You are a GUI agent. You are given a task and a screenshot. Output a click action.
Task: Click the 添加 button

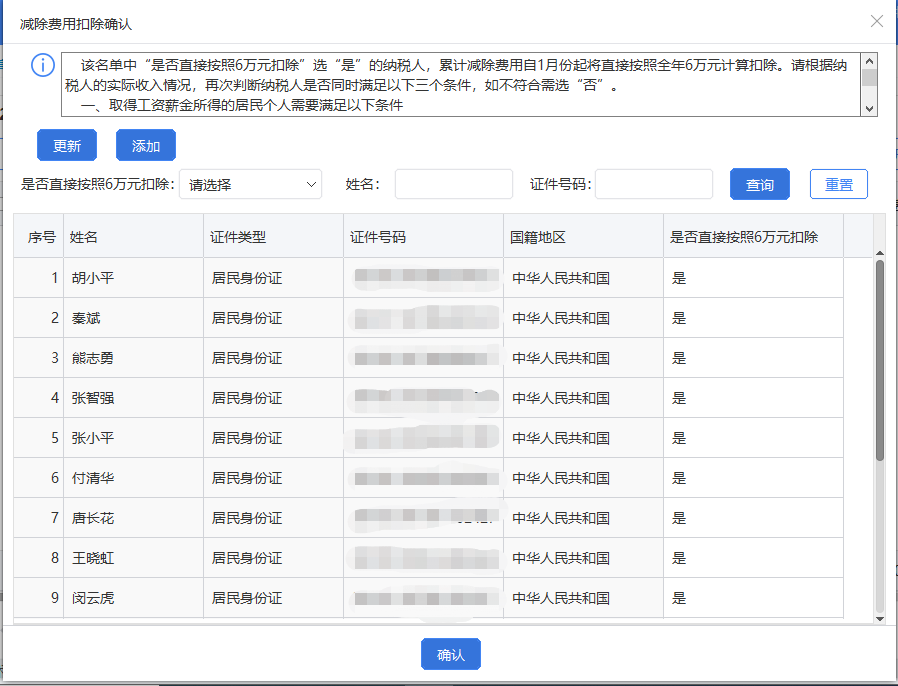point(146,146)
